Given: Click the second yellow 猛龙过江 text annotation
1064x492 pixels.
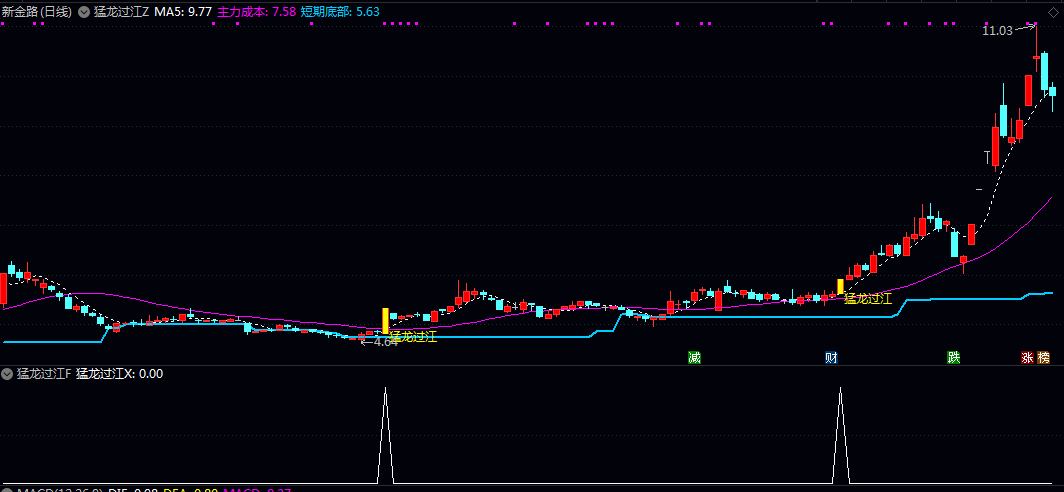Looking at the screenshot, I should coord(867,298).
